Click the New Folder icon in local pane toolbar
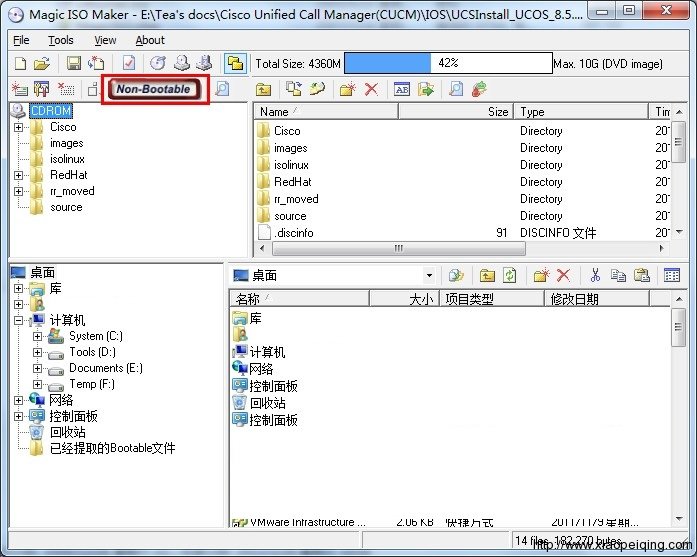Viewport: 697px width, 557px height. coord(541,276)
